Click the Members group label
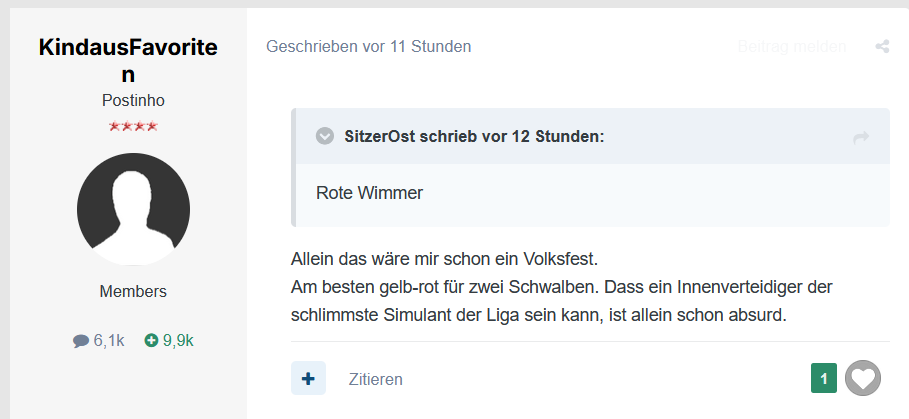909x419 pixels. (133, 292)
